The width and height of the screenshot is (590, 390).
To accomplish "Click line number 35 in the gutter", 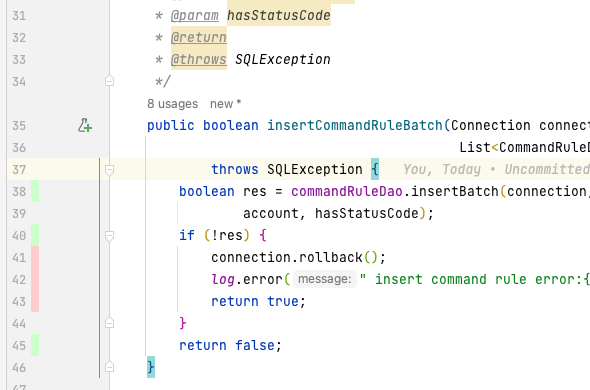I will tap(19, 126).
